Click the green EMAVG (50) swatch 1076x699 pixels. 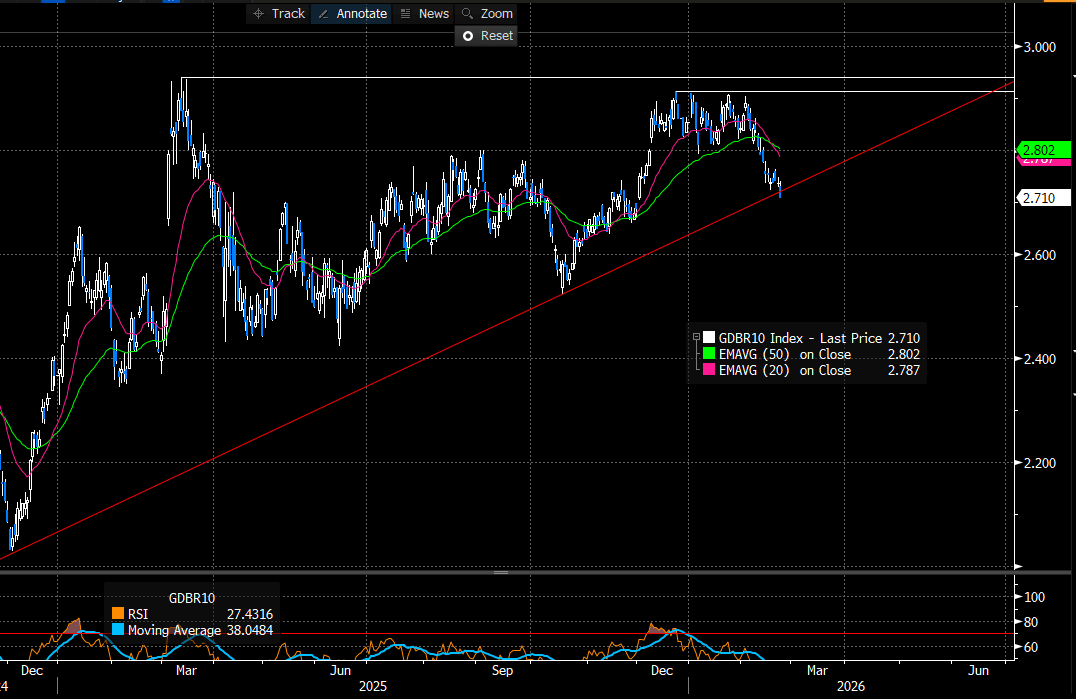coord(709,354)
